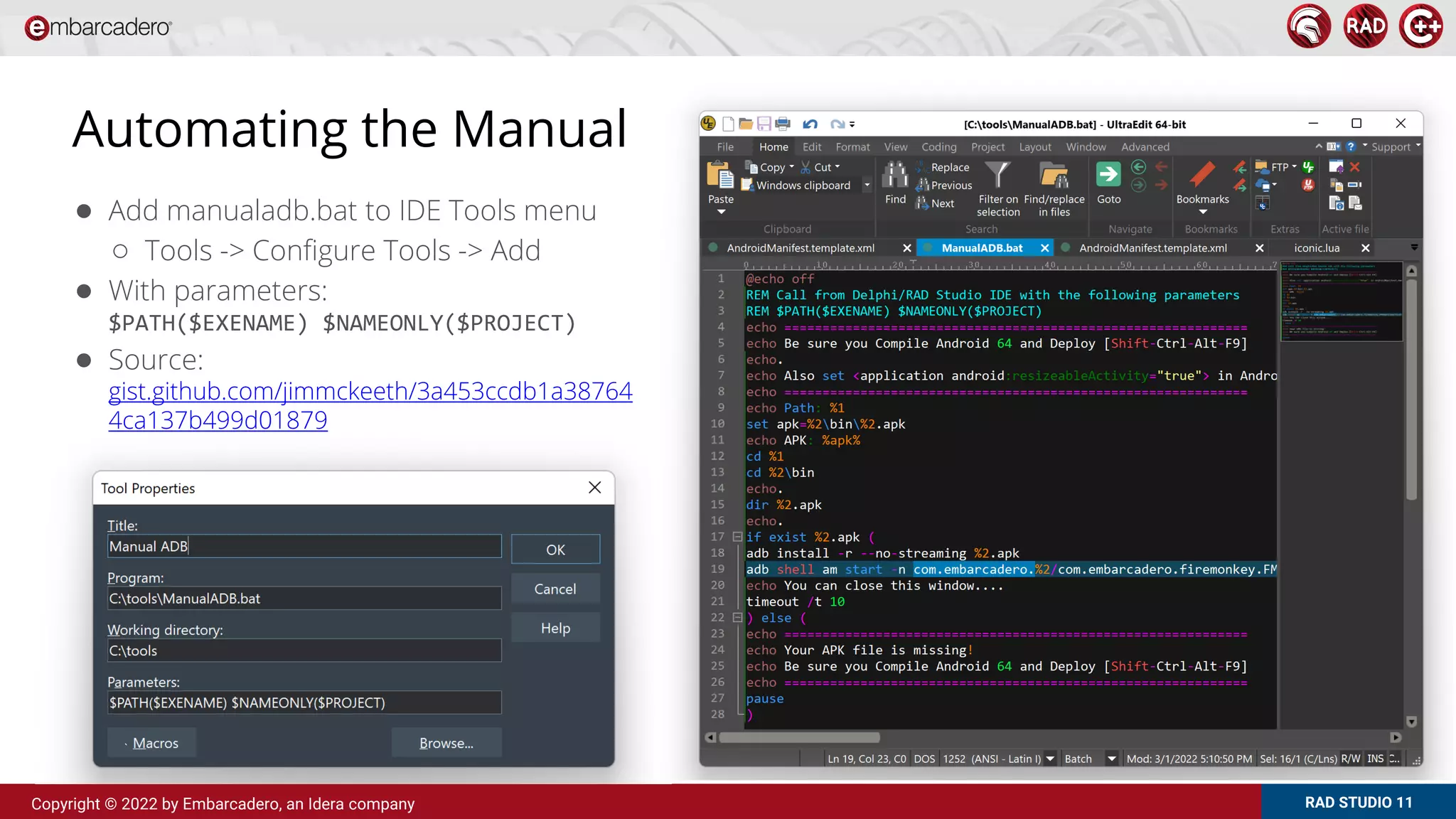
Task: Click the UltraEdit application logo icon
Action: point(708,124)
